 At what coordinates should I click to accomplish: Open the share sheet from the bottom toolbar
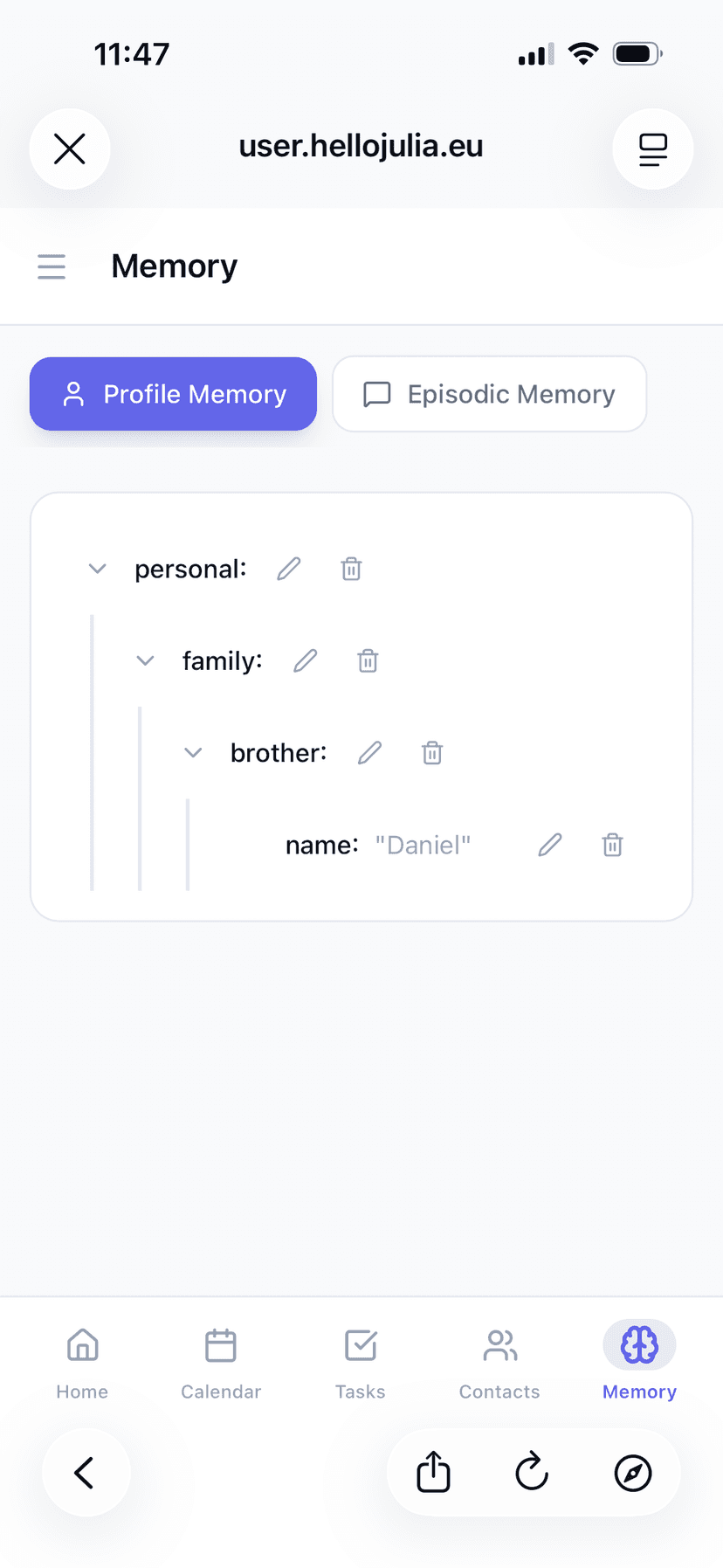[432, 1472]
